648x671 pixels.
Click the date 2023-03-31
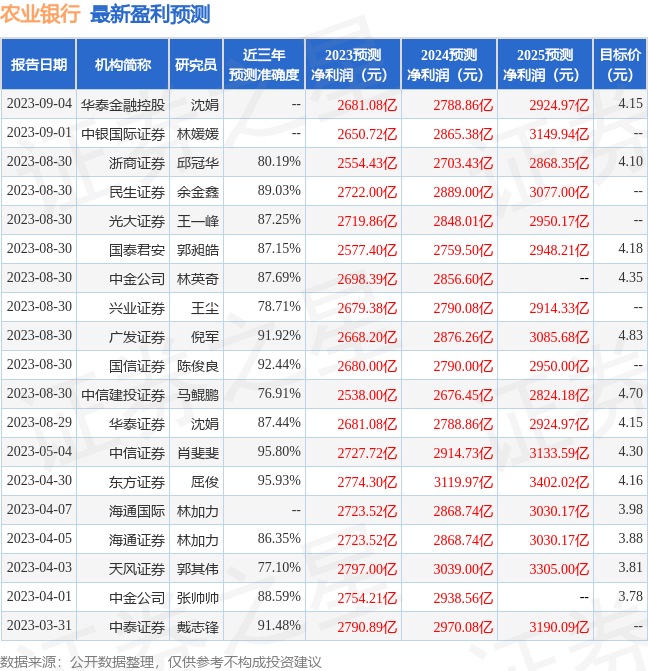point(39,626)
